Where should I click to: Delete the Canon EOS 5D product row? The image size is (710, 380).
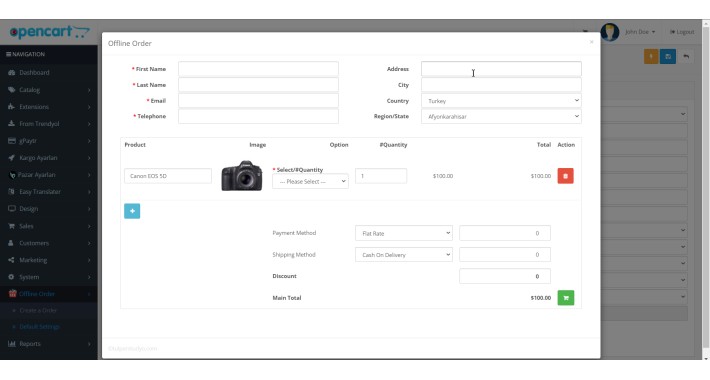565,176
